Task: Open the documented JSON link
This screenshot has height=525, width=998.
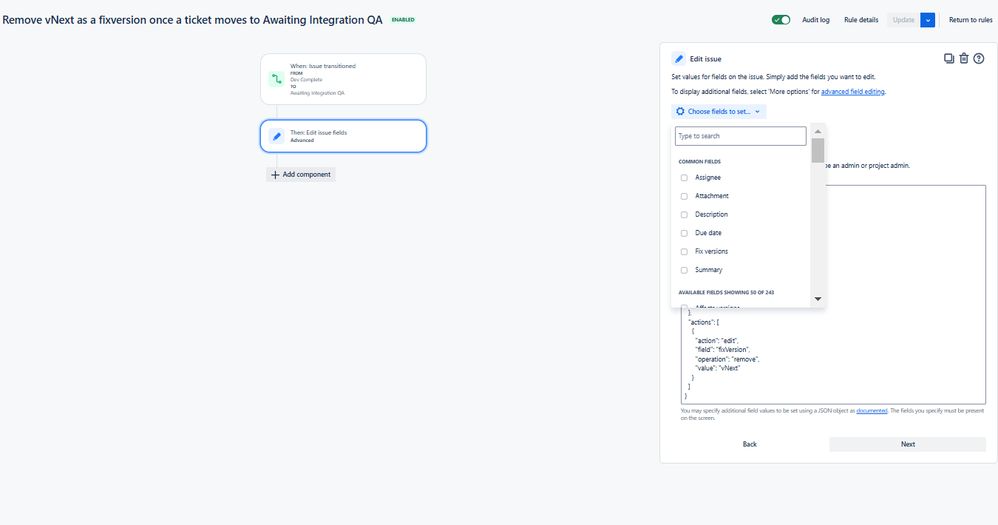Action: point(871,410)
